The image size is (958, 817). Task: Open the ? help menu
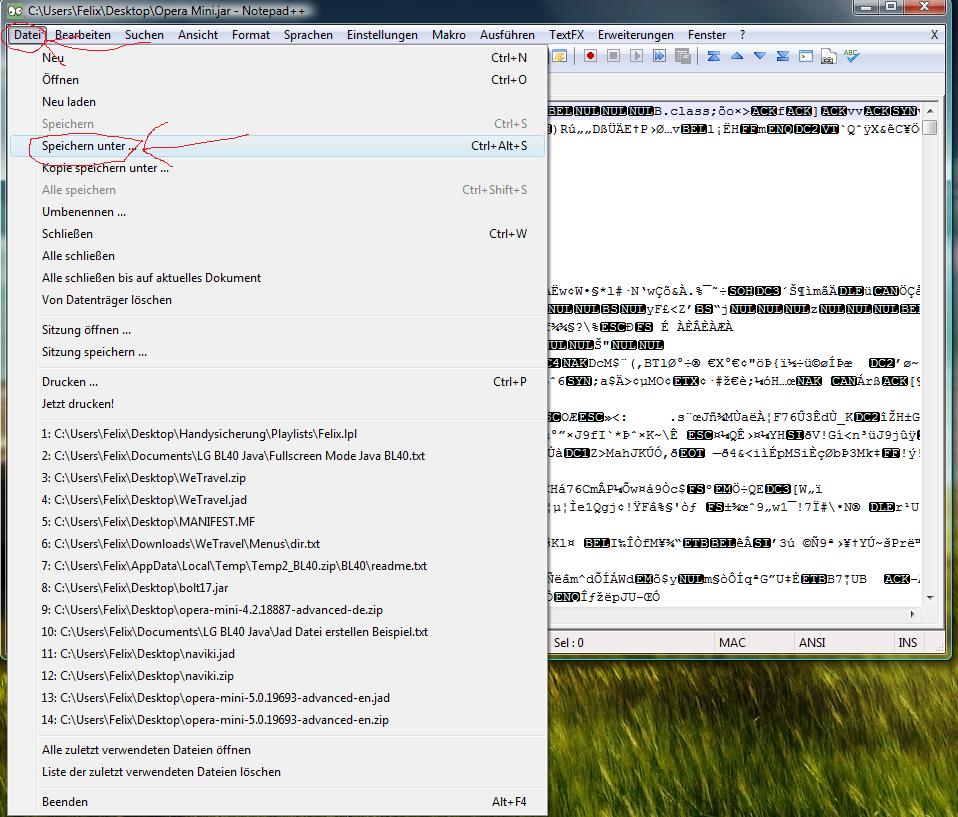(x=742, y=35)
